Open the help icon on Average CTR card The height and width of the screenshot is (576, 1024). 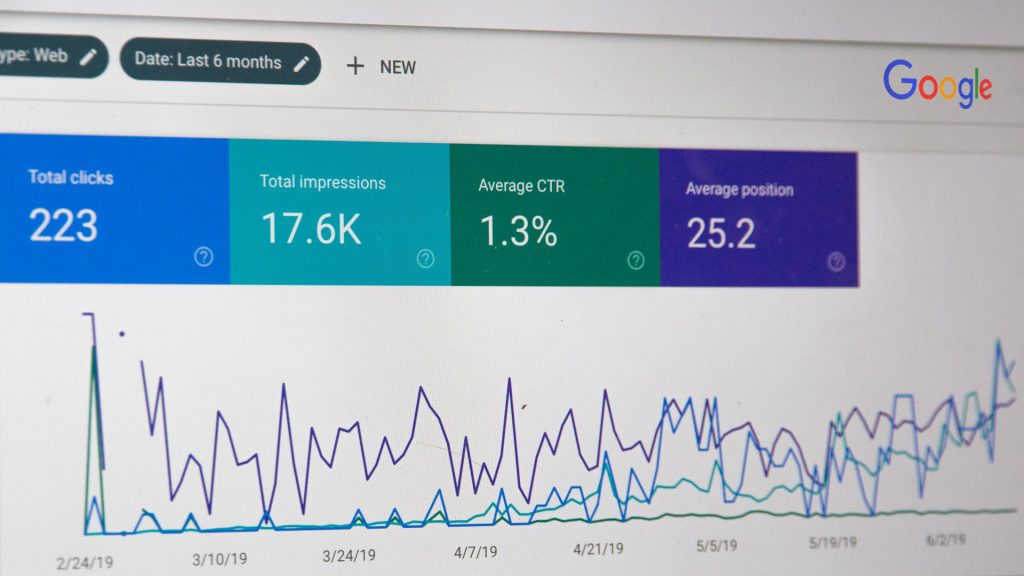[x=636, y=261]
